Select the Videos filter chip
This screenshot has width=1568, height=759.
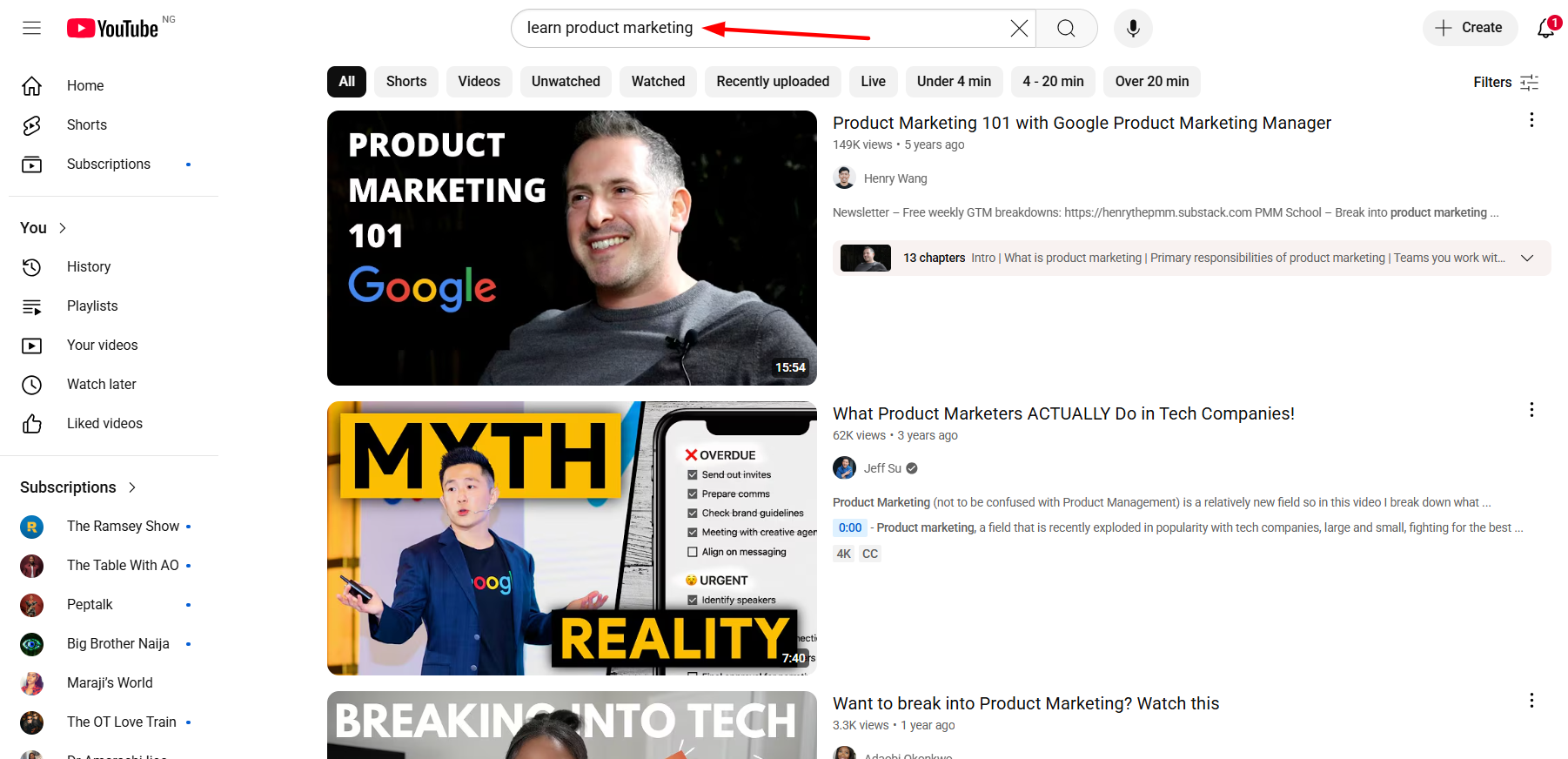479,82
